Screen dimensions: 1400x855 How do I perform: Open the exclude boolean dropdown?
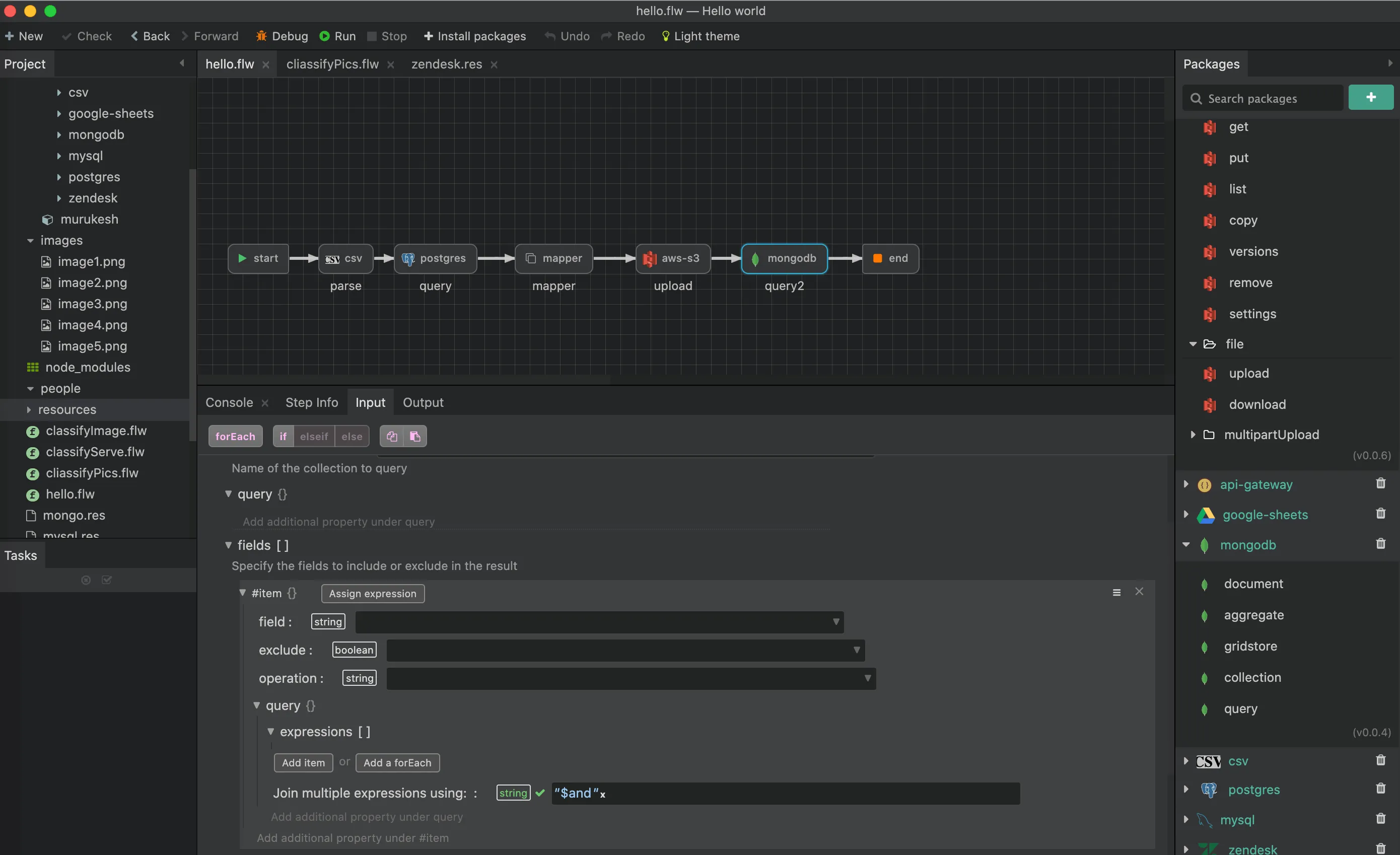point(625,651)
